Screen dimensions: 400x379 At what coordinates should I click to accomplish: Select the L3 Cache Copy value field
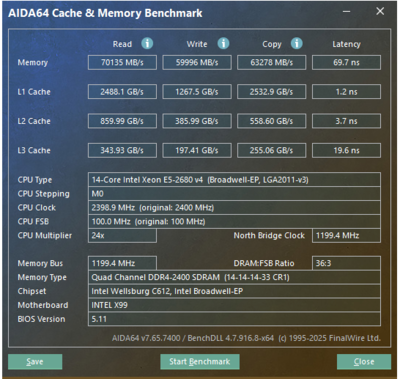pos(272,150)
